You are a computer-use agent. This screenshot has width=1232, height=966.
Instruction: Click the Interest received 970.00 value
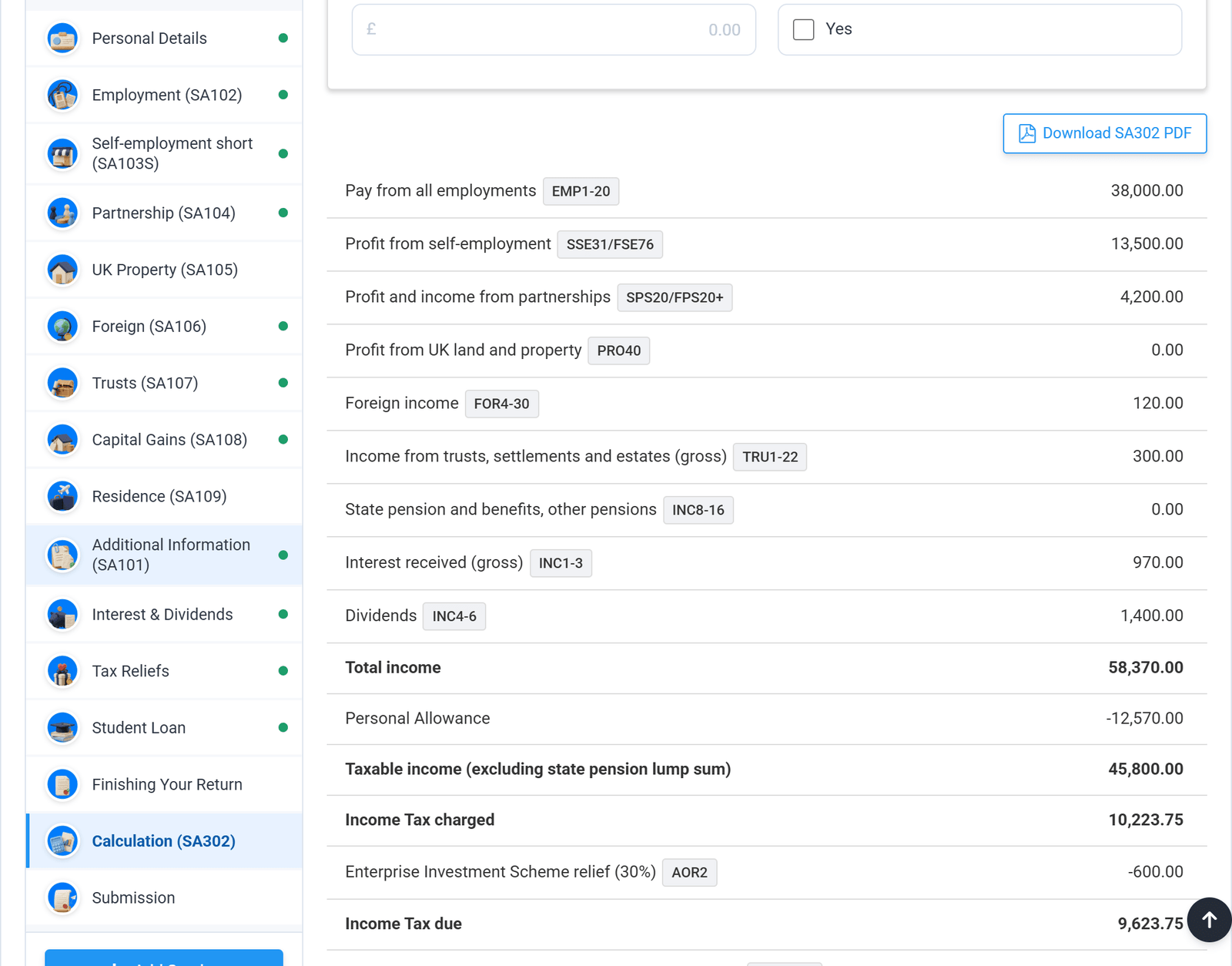click(x=1157, y=563)
